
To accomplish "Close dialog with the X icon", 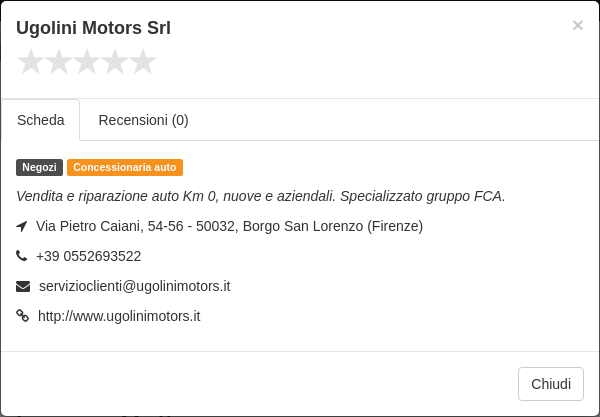I will coord(577,25).
